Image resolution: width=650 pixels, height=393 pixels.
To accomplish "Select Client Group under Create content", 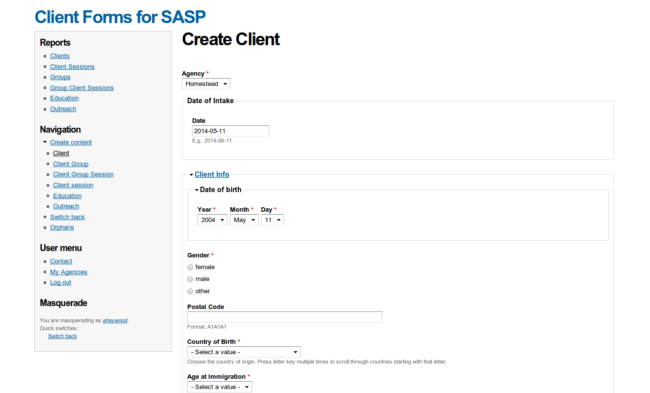I will 70,164.
